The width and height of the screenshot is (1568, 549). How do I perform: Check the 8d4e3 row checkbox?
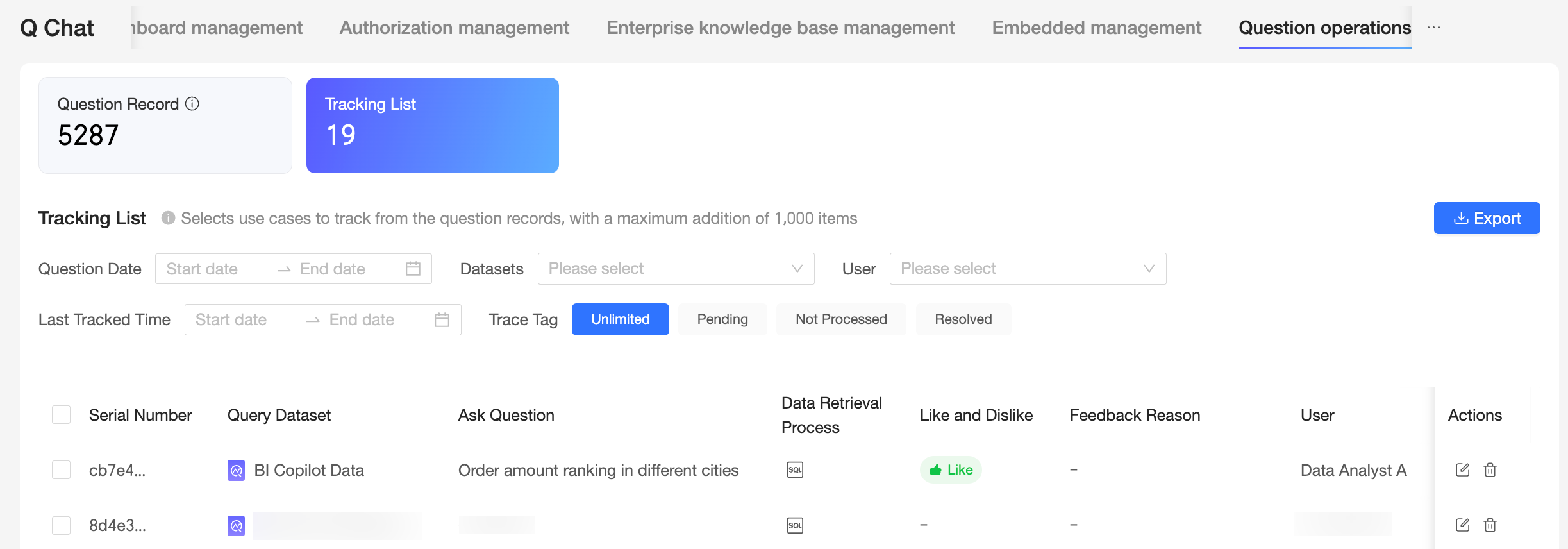(62, 525)
